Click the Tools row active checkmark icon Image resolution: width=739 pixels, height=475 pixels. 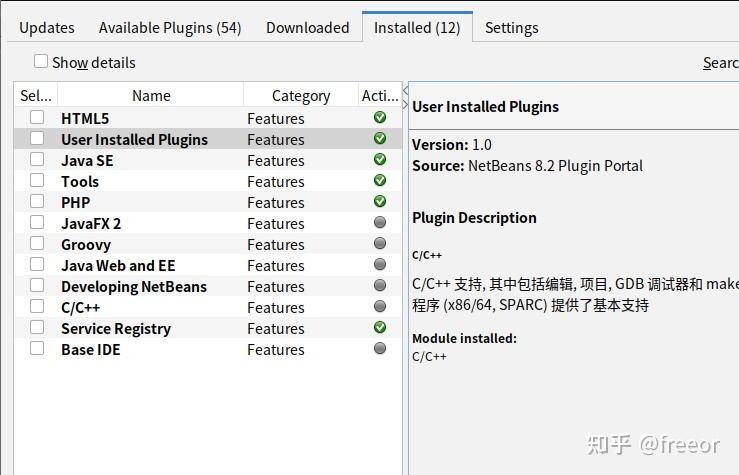click(x=380, y=180)
